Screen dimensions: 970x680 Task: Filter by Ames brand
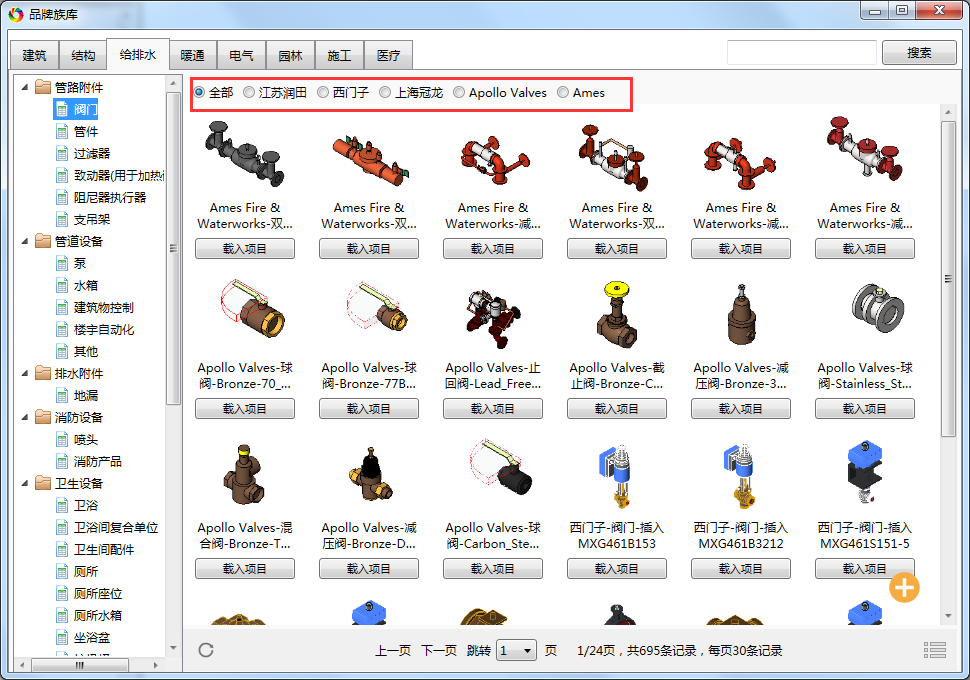[x=582, y=92]
